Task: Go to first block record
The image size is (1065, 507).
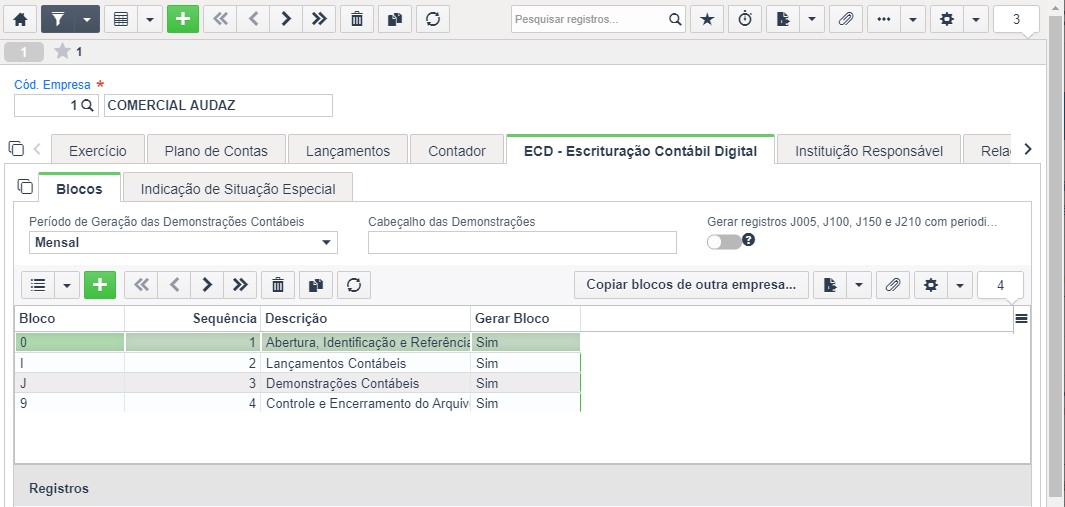Action: [x=141, y=285]
